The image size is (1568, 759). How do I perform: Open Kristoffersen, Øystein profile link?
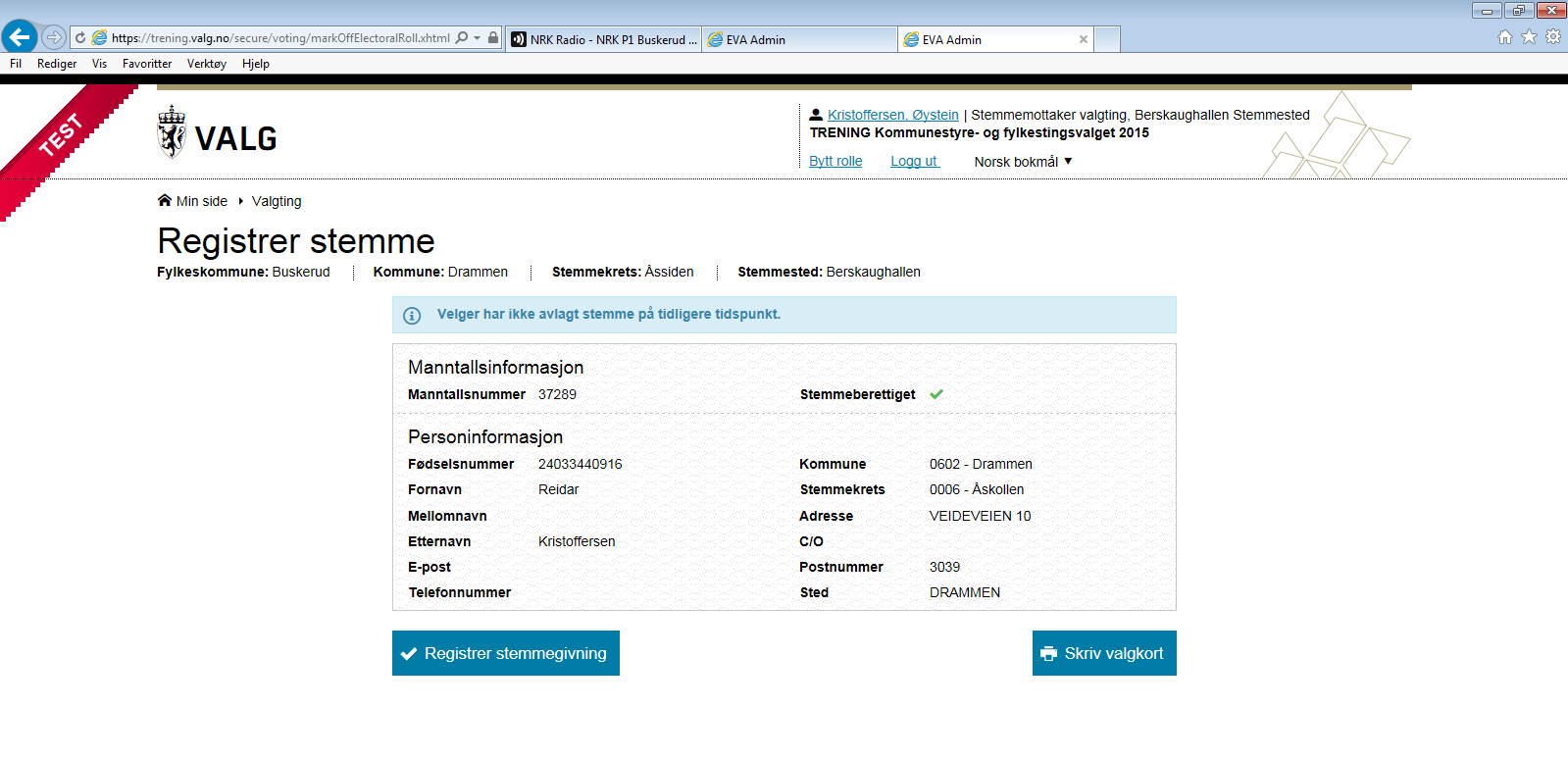[x=893, y=115]
